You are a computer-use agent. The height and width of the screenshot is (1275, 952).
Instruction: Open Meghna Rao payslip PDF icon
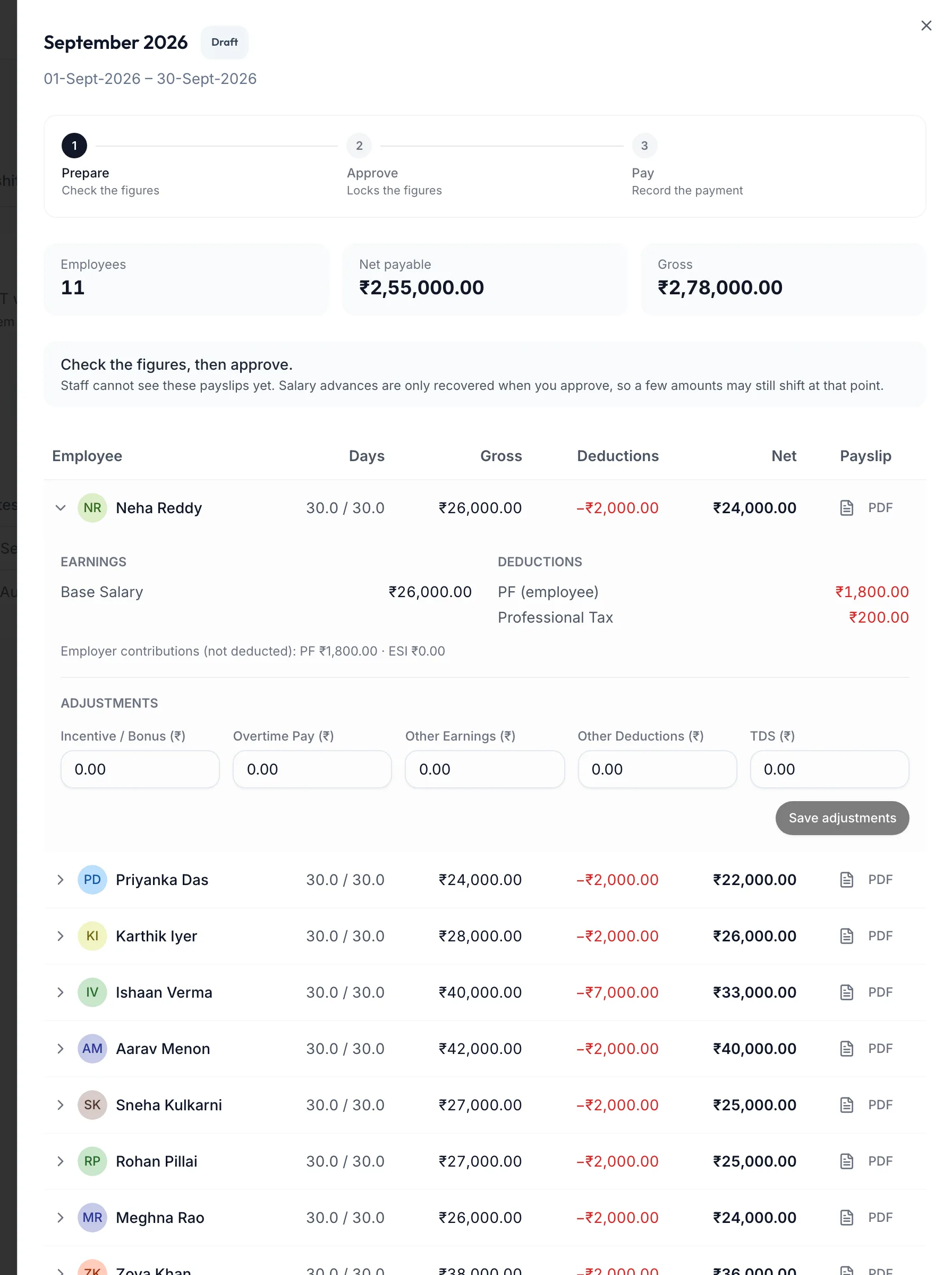(846, 1218)
